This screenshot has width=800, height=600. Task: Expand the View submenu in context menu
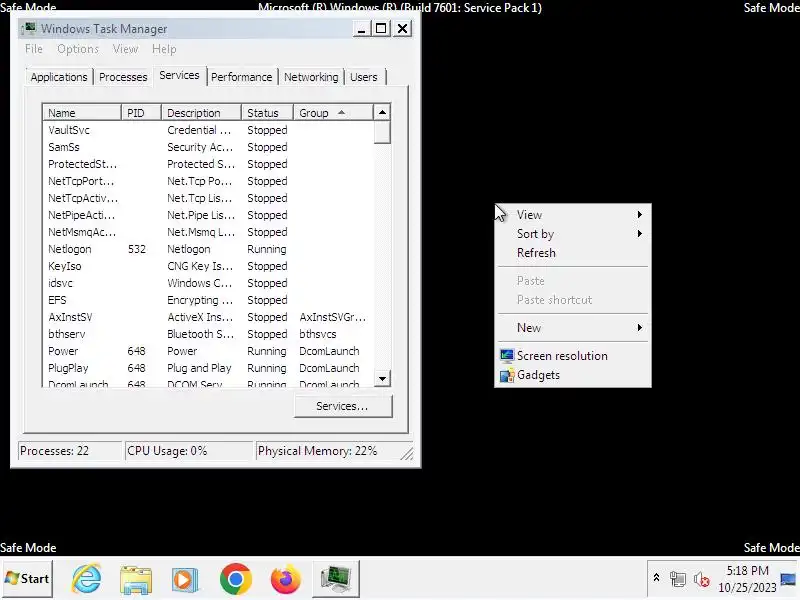[573, 215]
